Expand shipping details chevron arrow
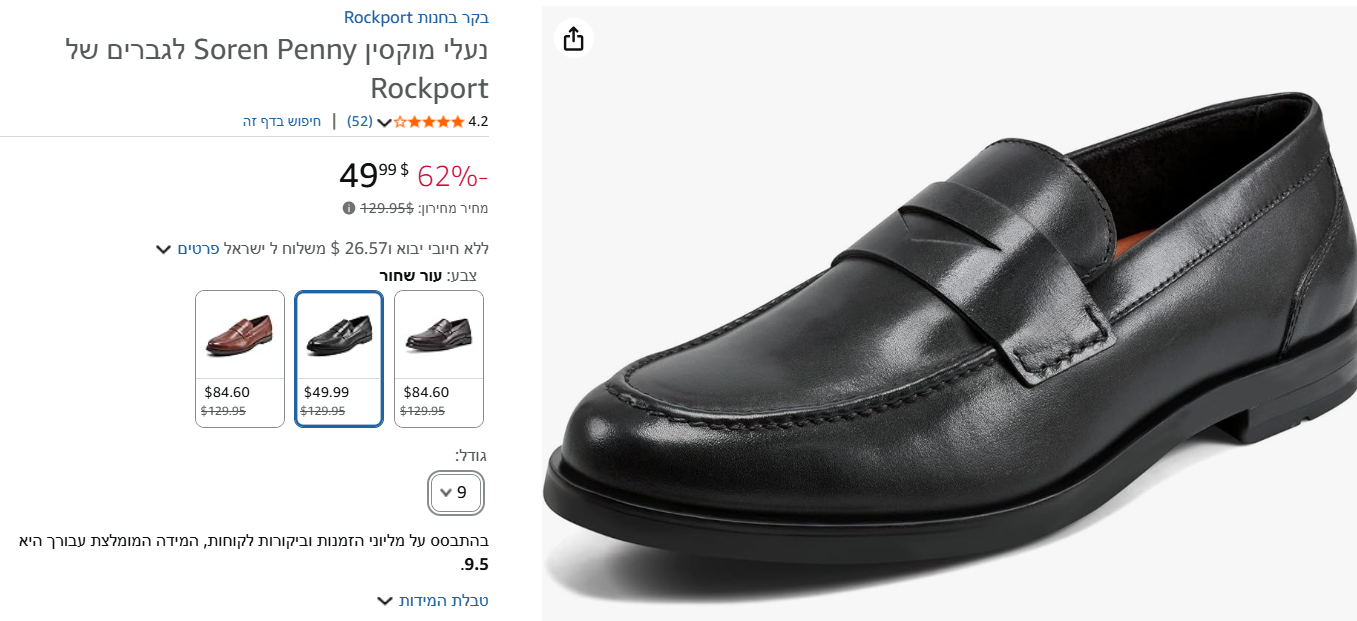 (x=164, y=249)
